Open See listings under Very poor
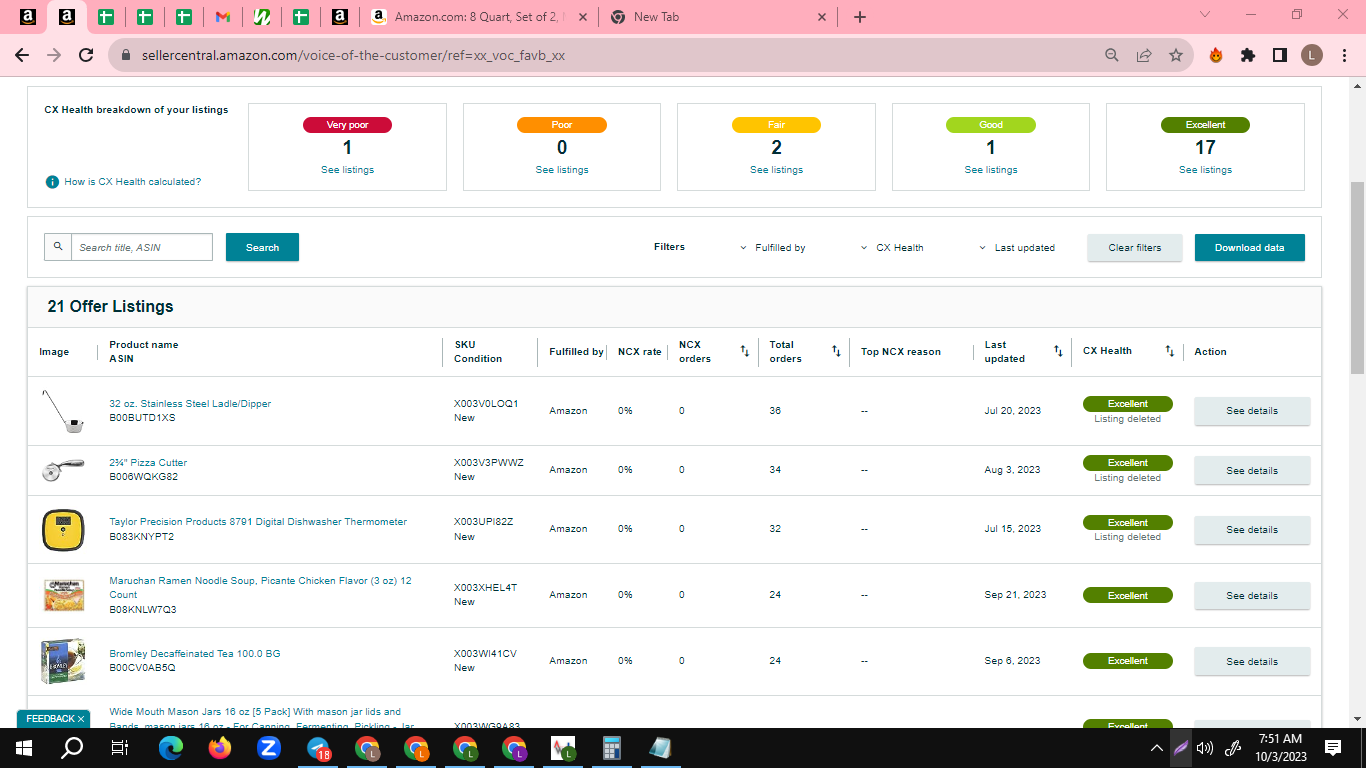 tap(347, 170)
